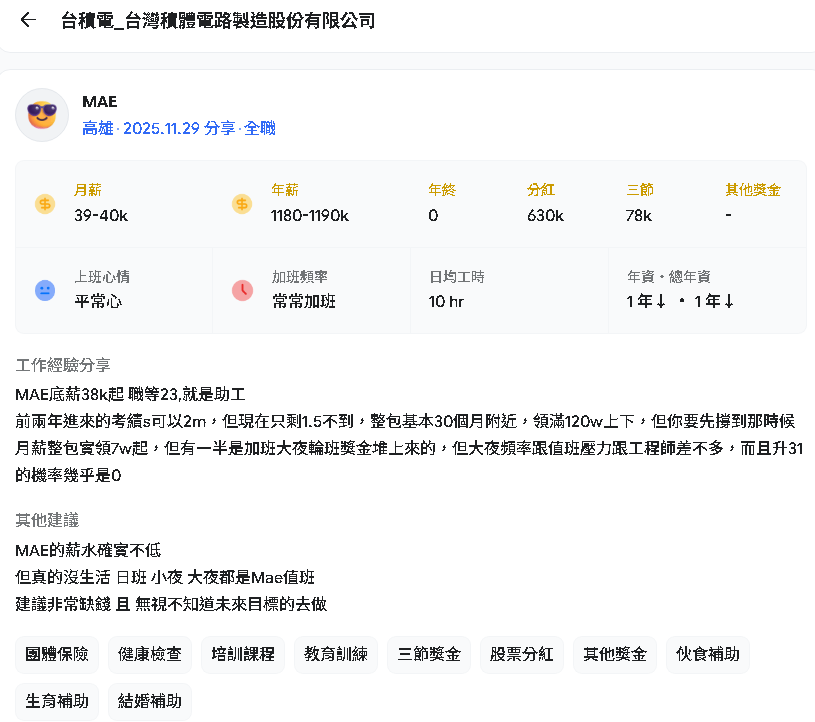
Task: Click the coin icon beside 月薪
Action: click(45, 204)
